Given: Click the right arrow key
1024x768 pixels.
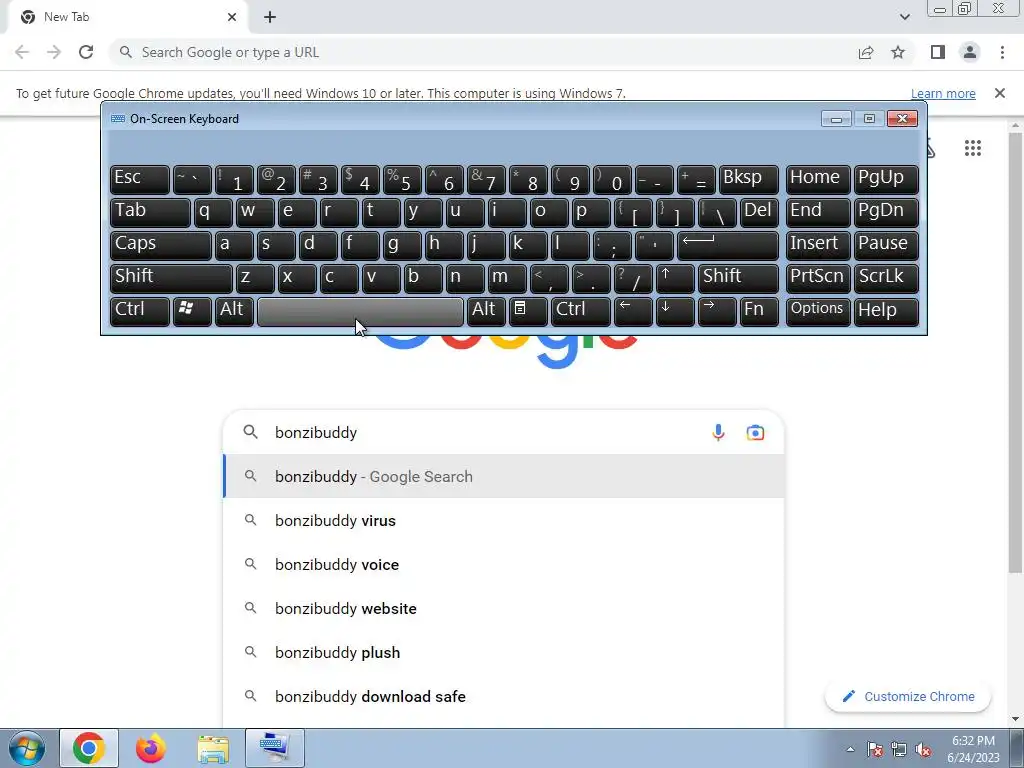Looking at the screenshot, I should [x=717, y=312].
